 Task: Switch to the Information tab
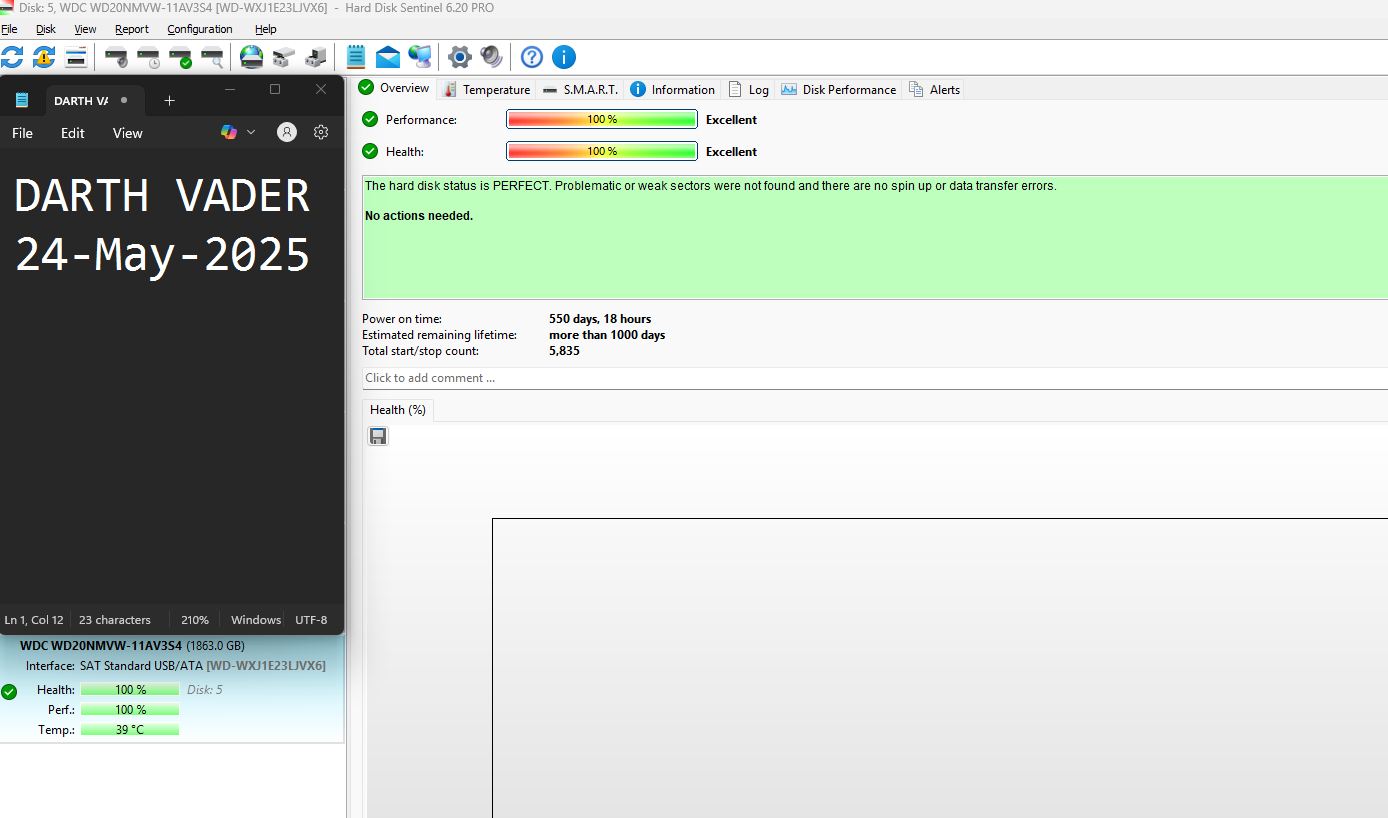673,89
